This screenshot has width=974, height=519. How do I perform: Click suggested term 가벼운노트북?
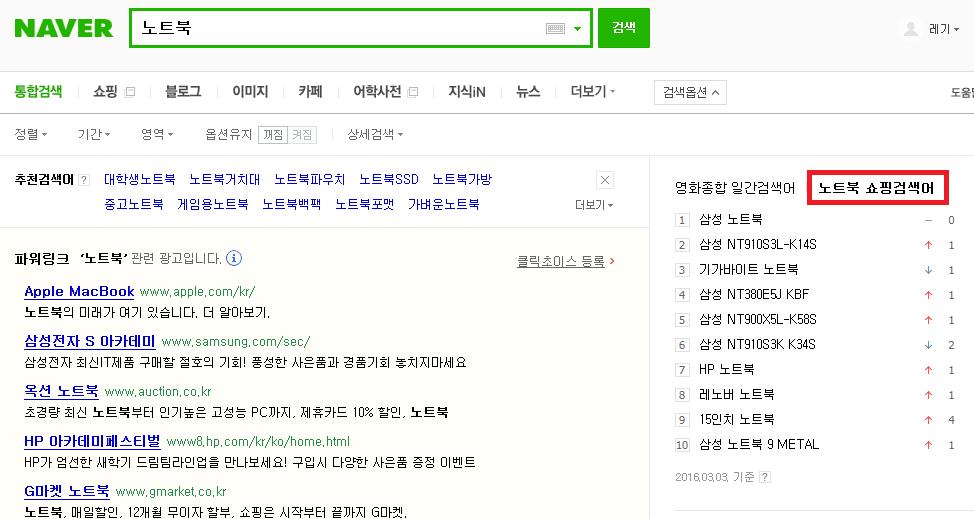tap(444, 204)
